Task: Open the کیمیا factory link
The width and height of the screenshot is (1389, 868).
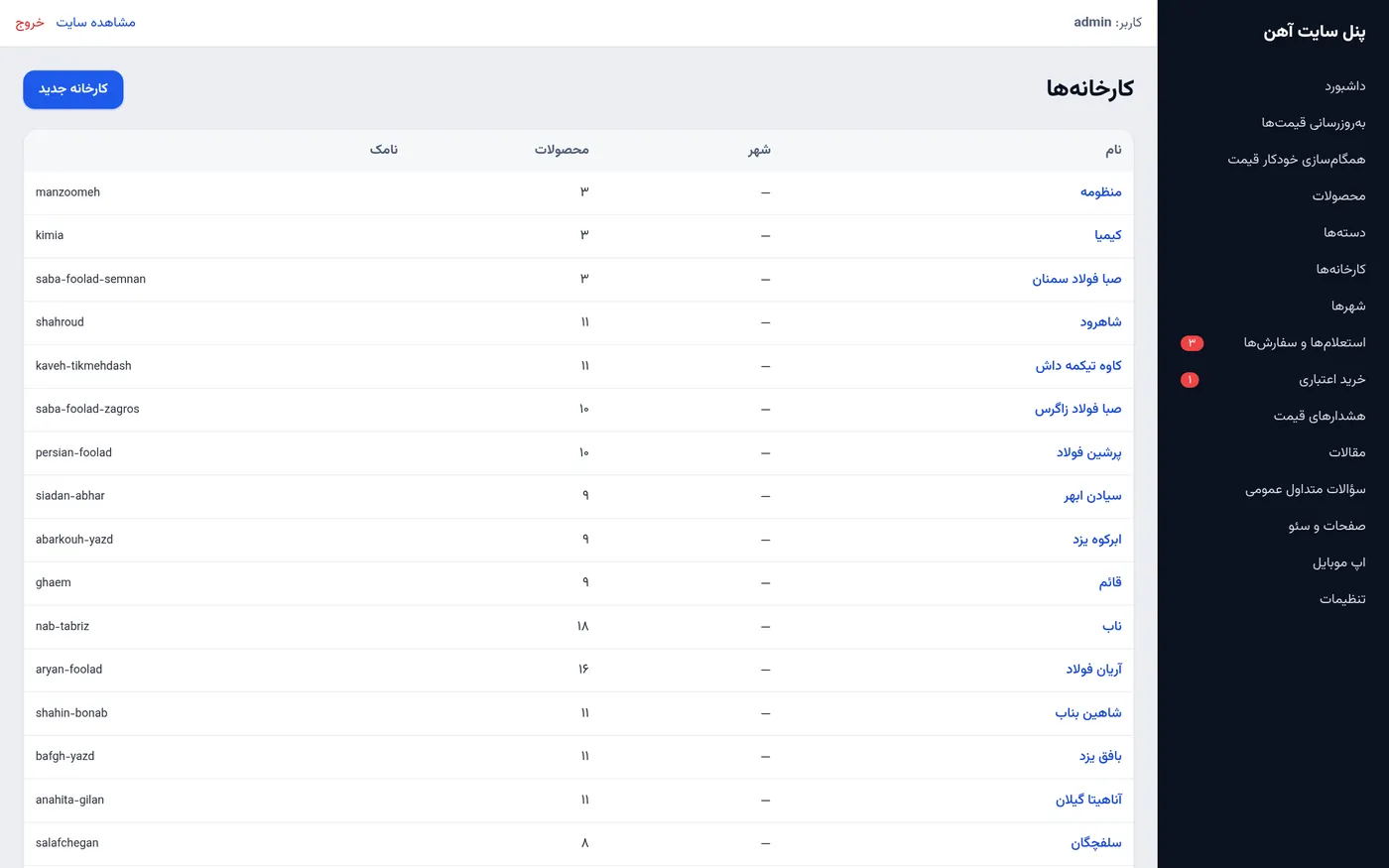Action: tap(1108, 236)
